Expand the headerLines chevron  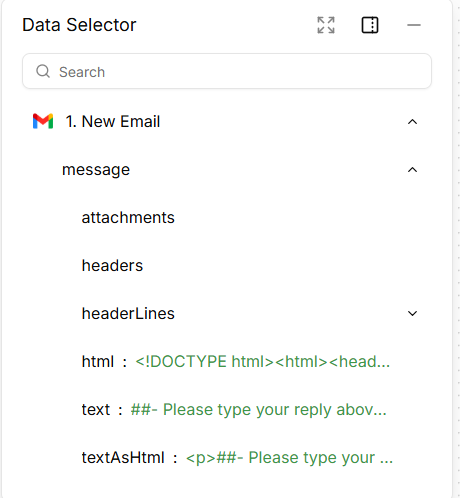tap(412, 313)
